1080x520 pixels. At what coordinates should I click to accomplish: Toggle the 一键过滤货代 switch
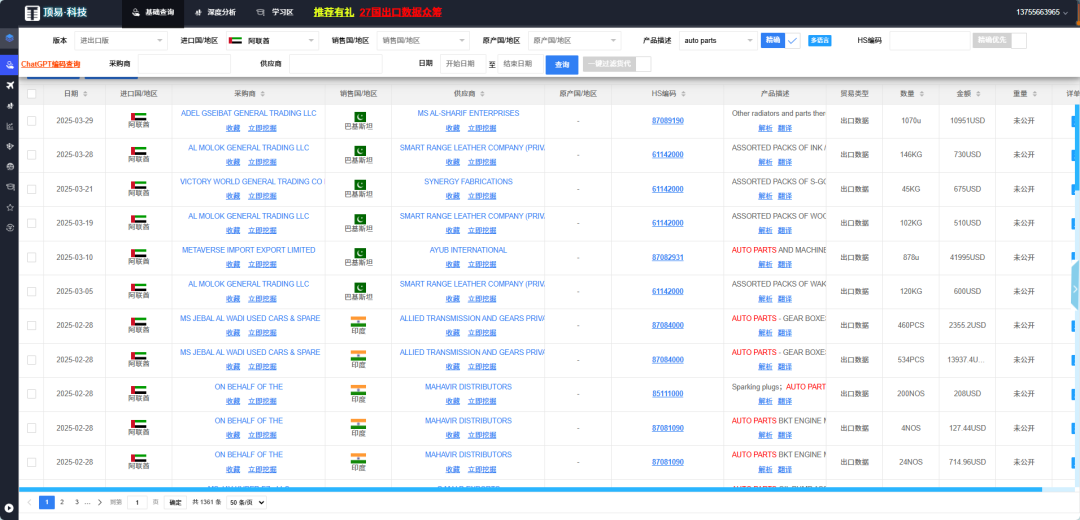pos(616,64)
